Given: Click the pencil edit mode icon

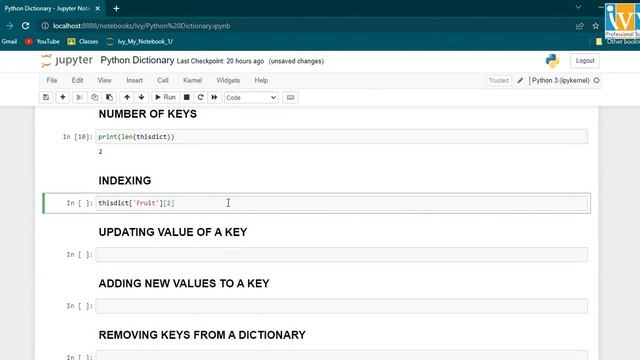Looking at the screenshot, I should pos(520,80).
